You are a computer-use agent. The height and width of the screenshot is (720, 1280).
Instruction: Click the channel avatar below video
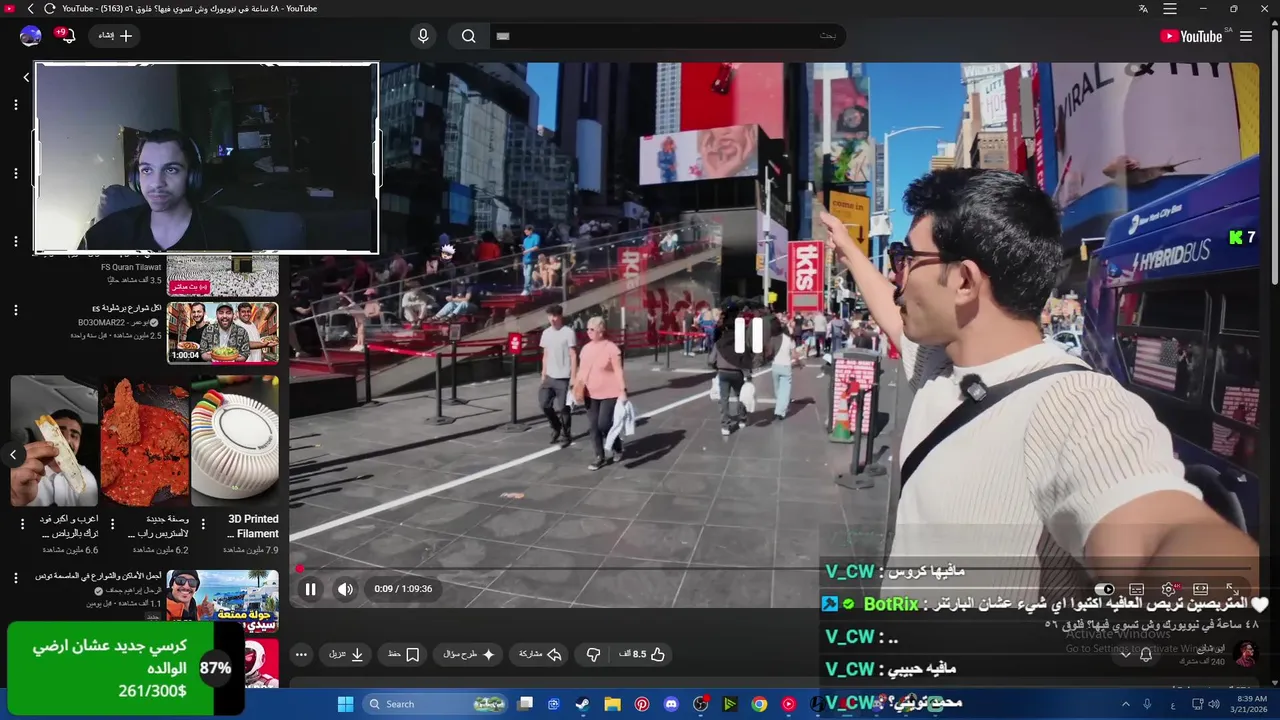point(1245,655)
